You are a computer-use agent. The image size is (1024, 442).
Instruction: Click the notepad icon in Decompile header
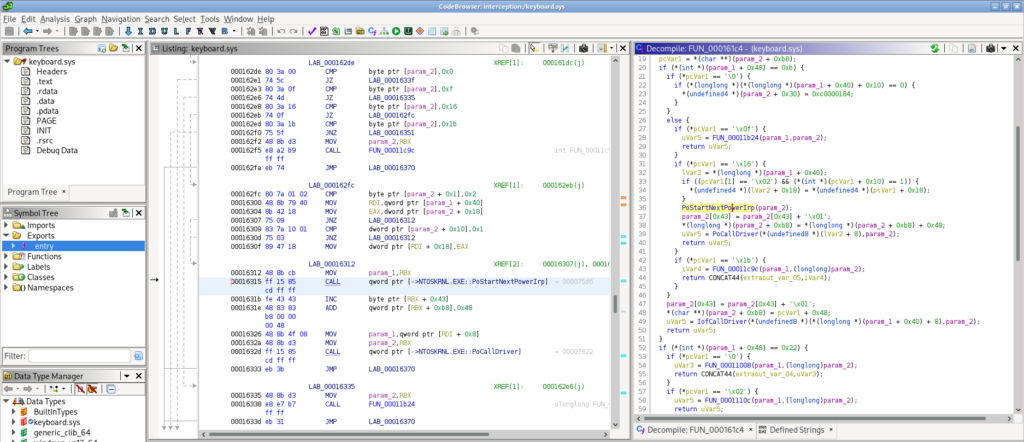tap(972, 48)
